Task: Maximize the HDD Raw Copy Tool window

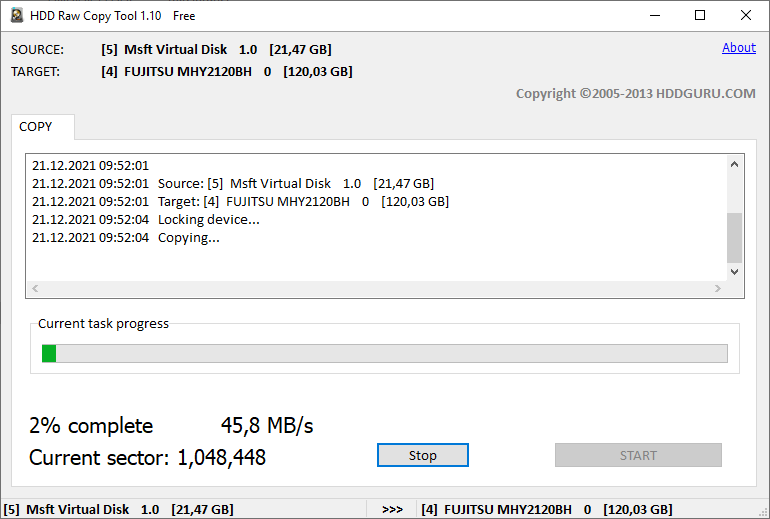Action: pyautogui.click(x=700, y=15)
